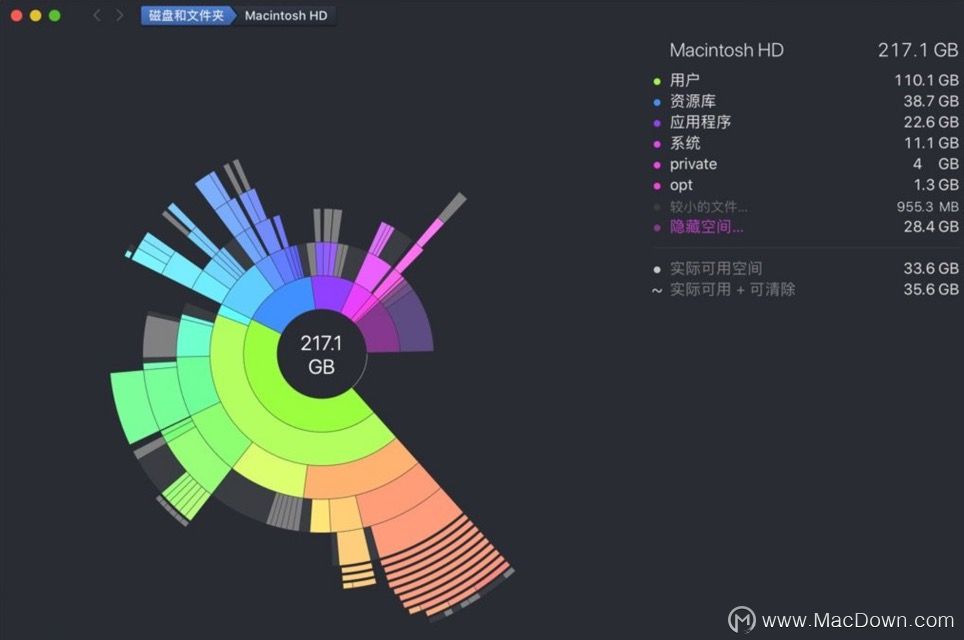Click the 22.6 GB size value
Viewport: 964px width, 640px height.
tap(931, 122)
